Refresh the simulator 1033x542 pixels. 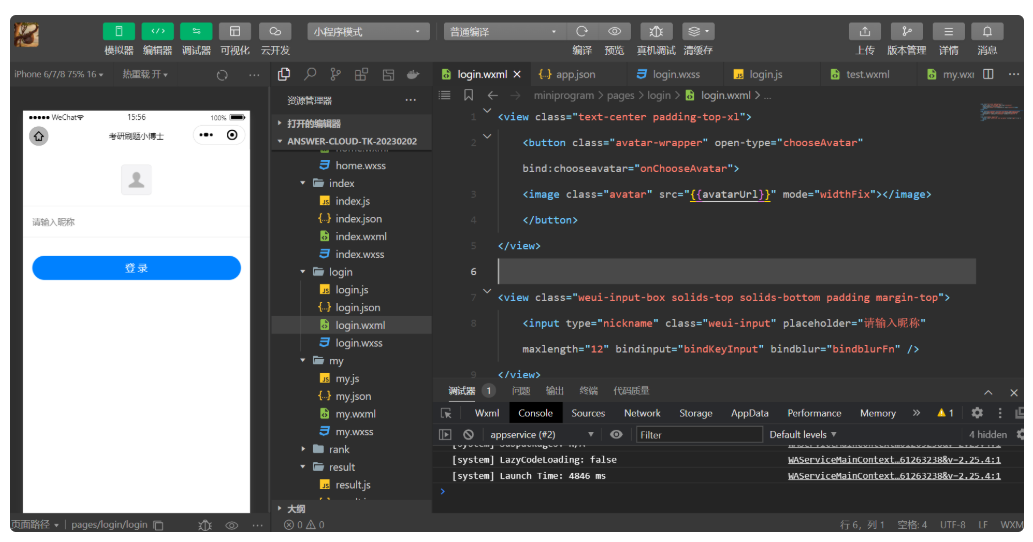tap(222, 75)
